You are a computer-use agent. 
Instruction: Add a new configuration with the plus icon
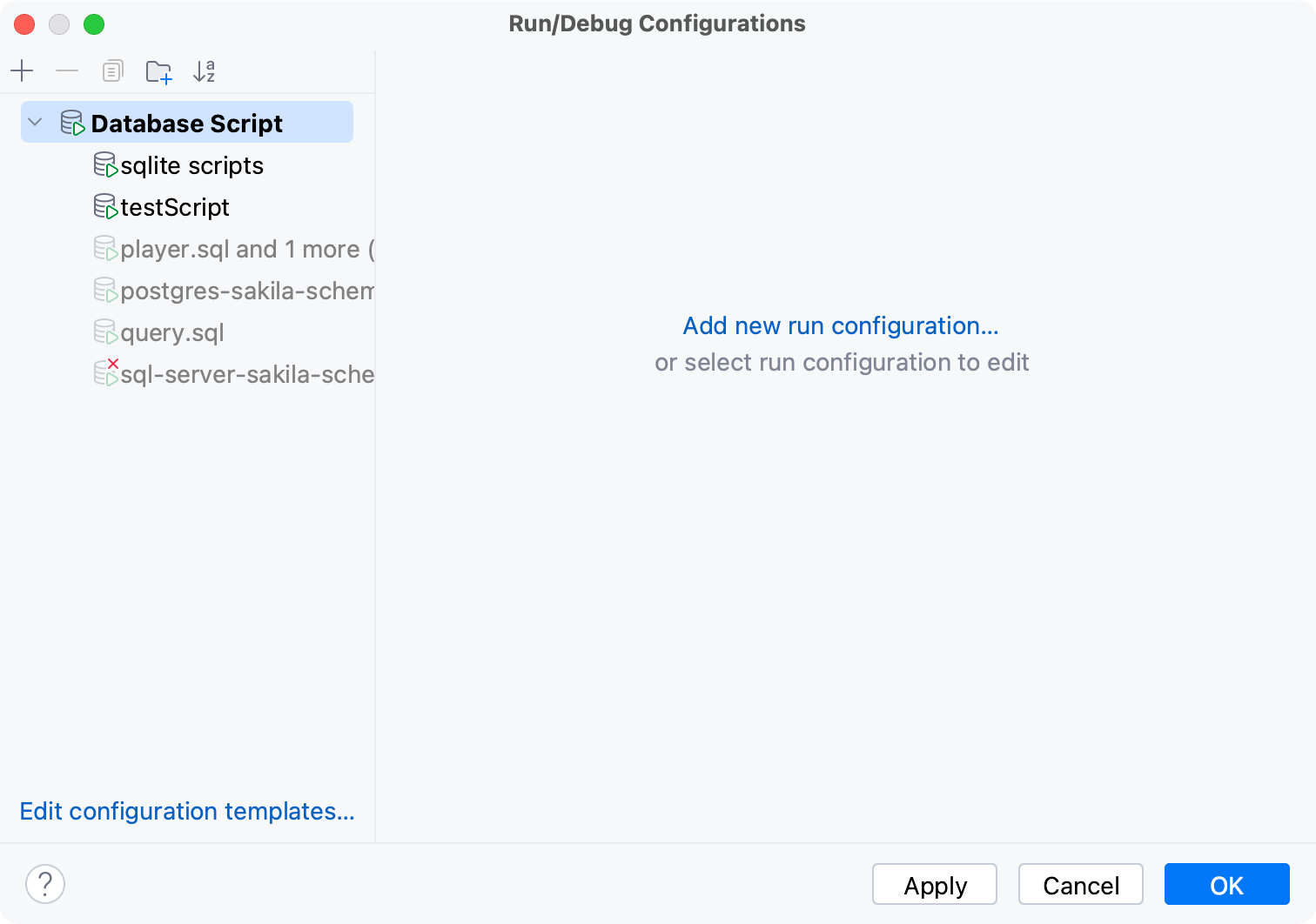[22, 70]
